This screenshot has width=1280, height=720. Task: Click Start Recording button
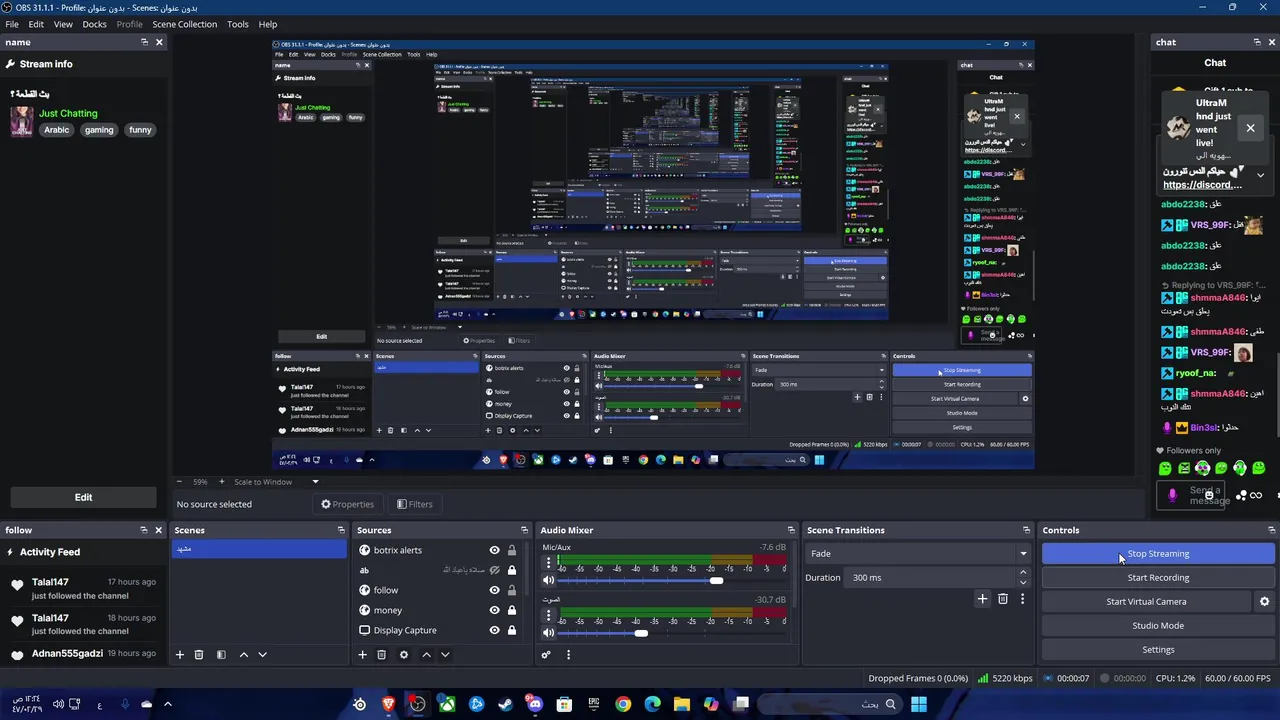[1158, 578]
